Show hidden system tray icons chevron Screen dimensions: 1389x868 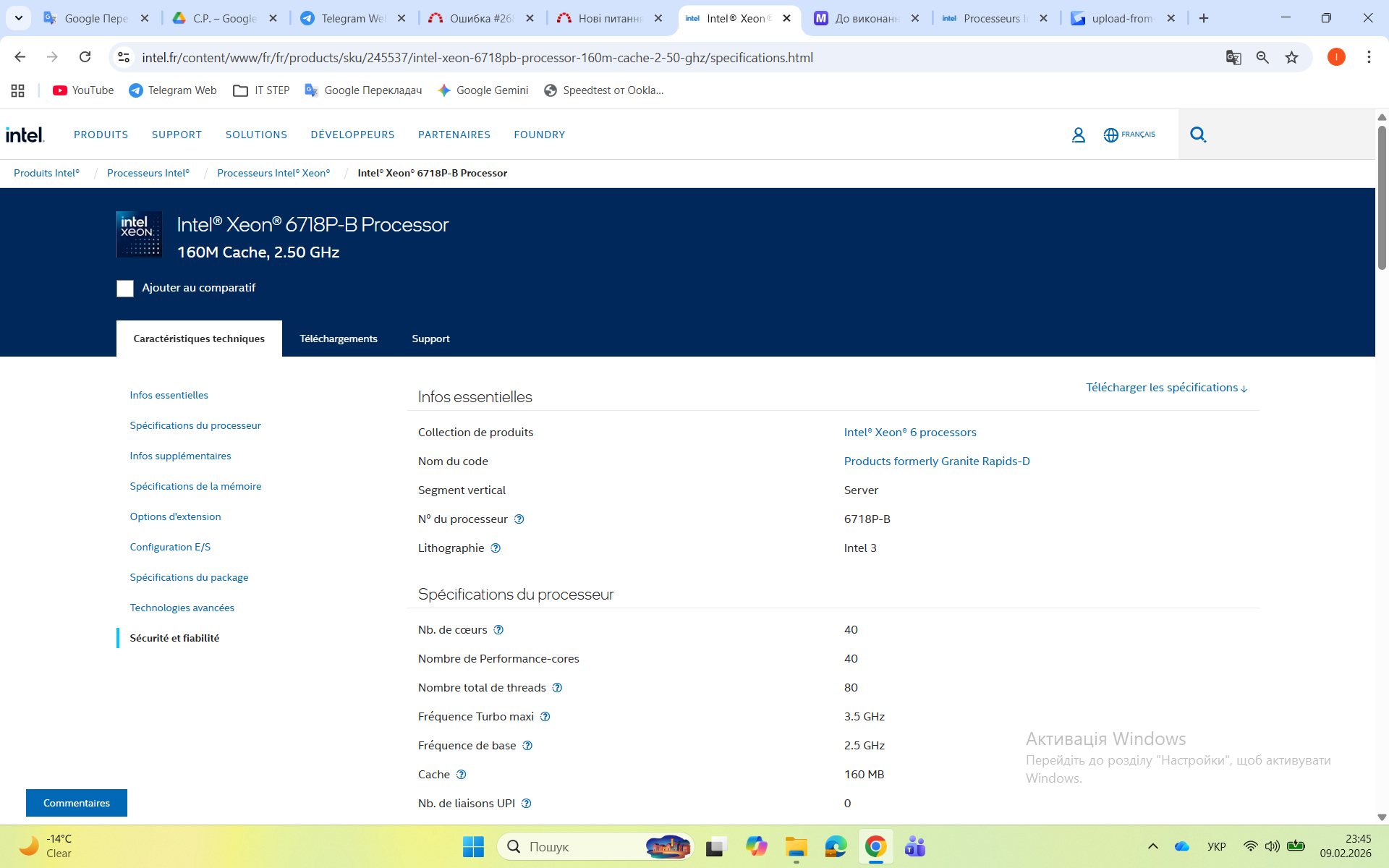point(1153,846)
